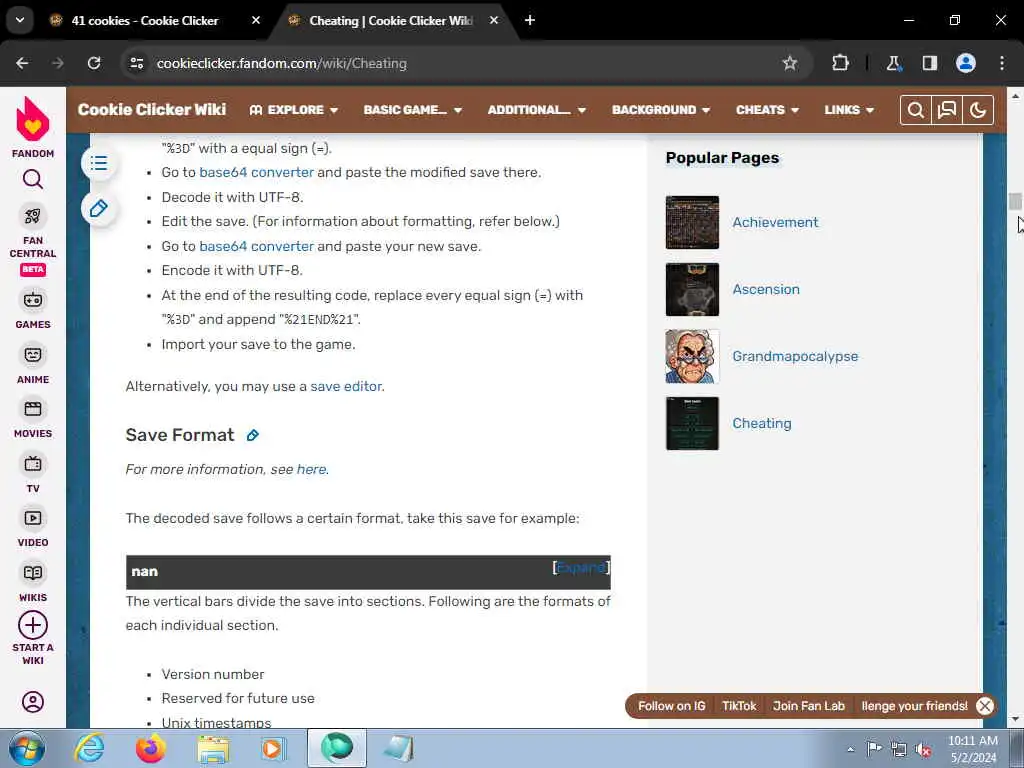This screenshot has height=768, width=1024.
Task: Open the TV sidebar icon
Action: pyautogui.click(x=33, y=464)
